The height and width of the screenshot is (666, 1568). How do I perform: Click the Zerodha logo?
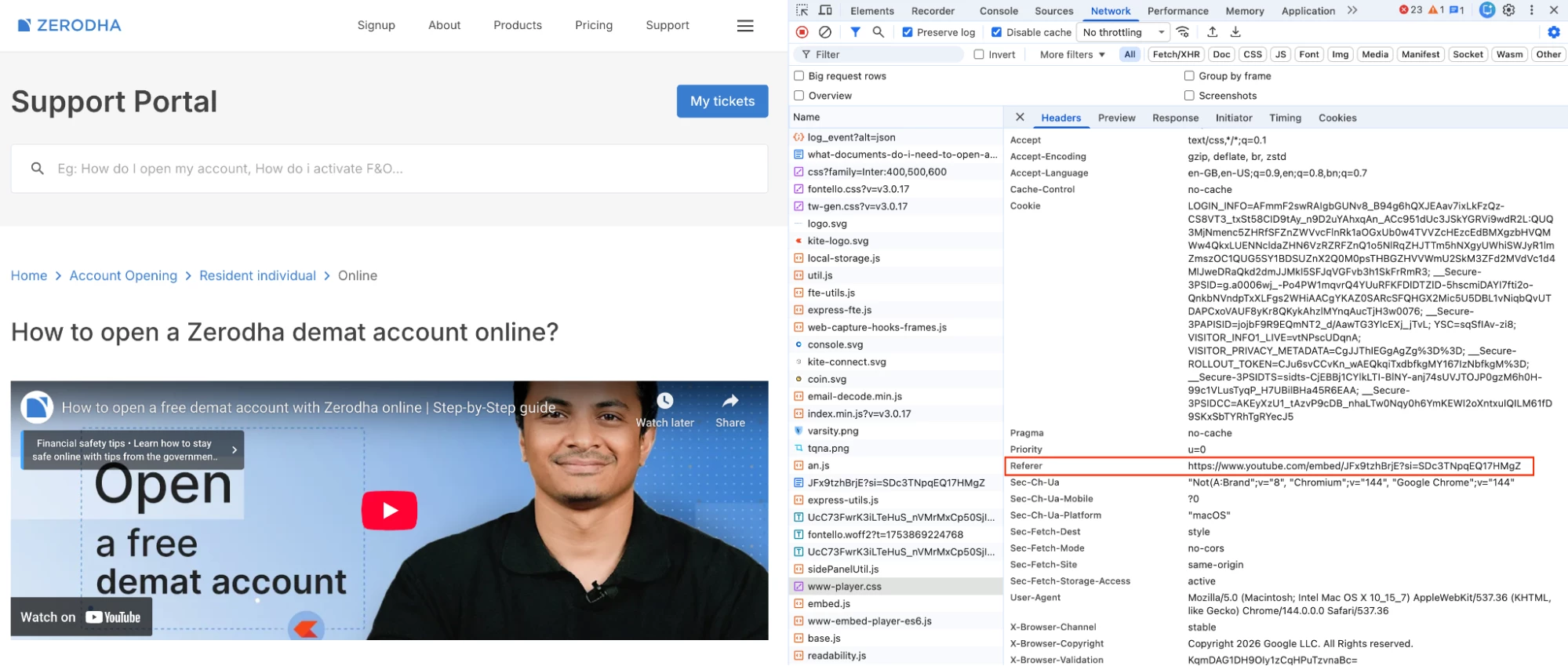[x=70, y=25]
